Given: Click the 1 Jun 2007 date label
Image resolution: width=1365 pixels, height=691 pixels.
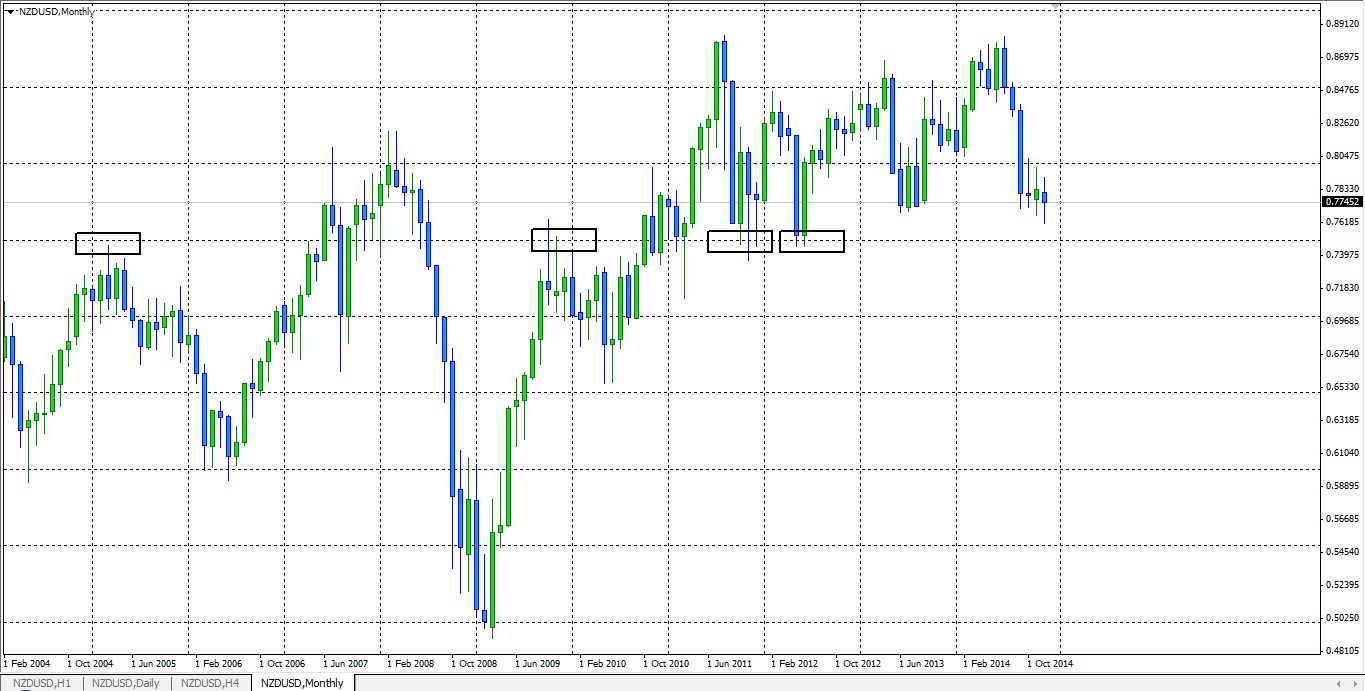Looking at the screenshot, I should [x=346, y=663].
